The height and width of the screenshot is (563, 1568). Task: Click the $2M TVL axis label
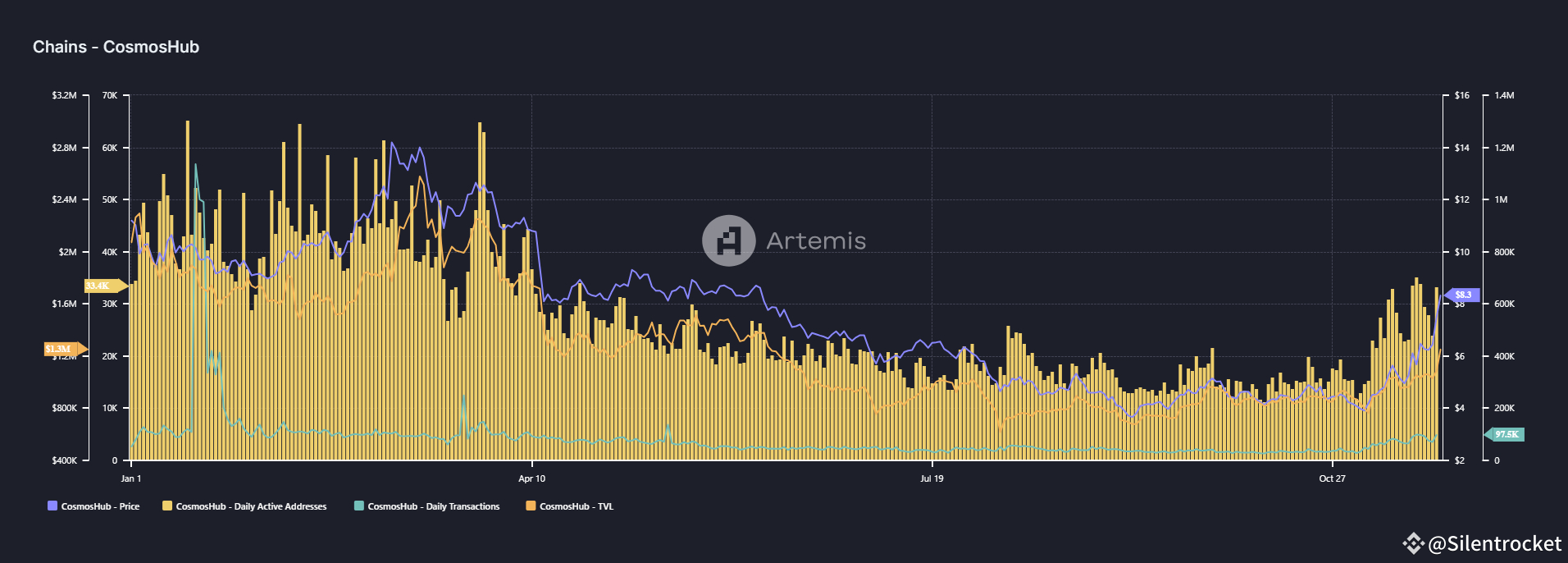click(67, 252)
